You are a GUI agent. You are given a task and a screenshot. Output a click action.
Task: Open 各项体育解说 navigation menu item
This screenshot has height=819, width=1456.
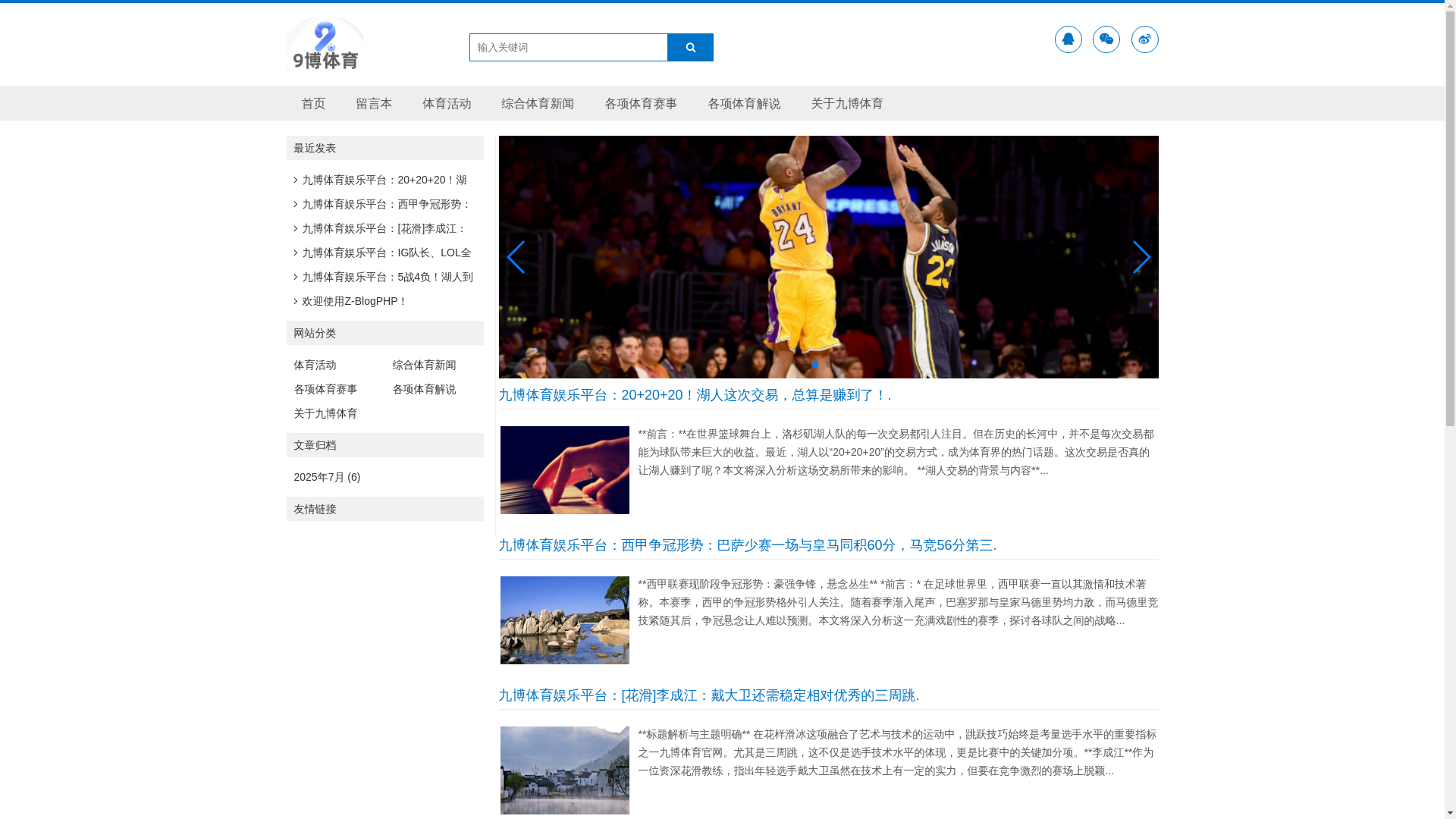coord(744,104)
